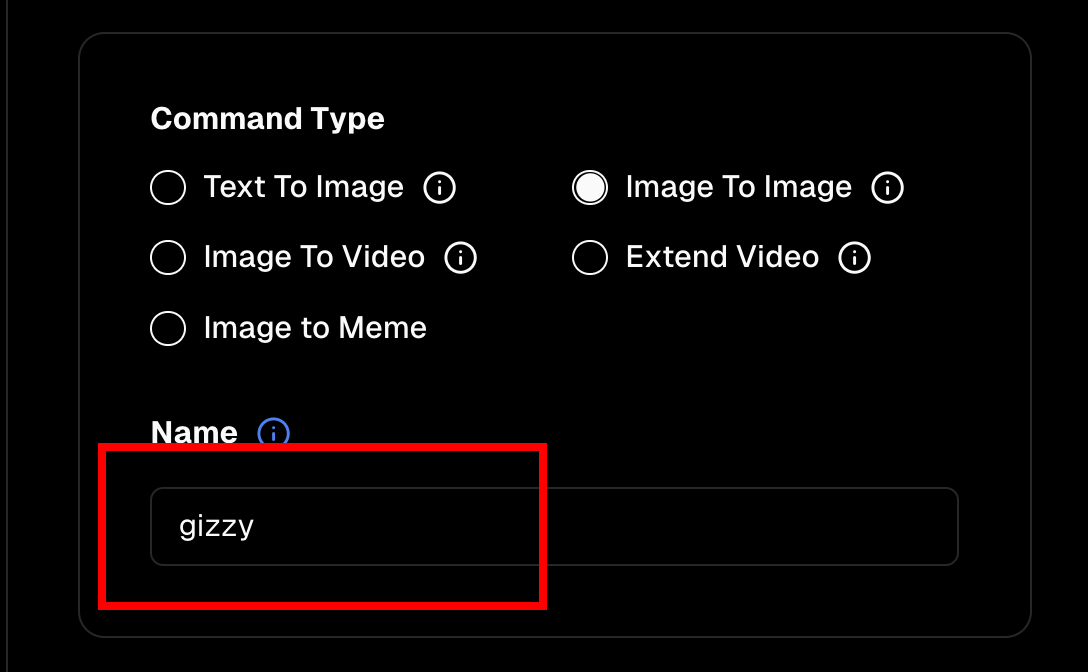Viewport: 1088px width, 672px height.
Task: Show info for Image To Video option
Action: point(461,258)
